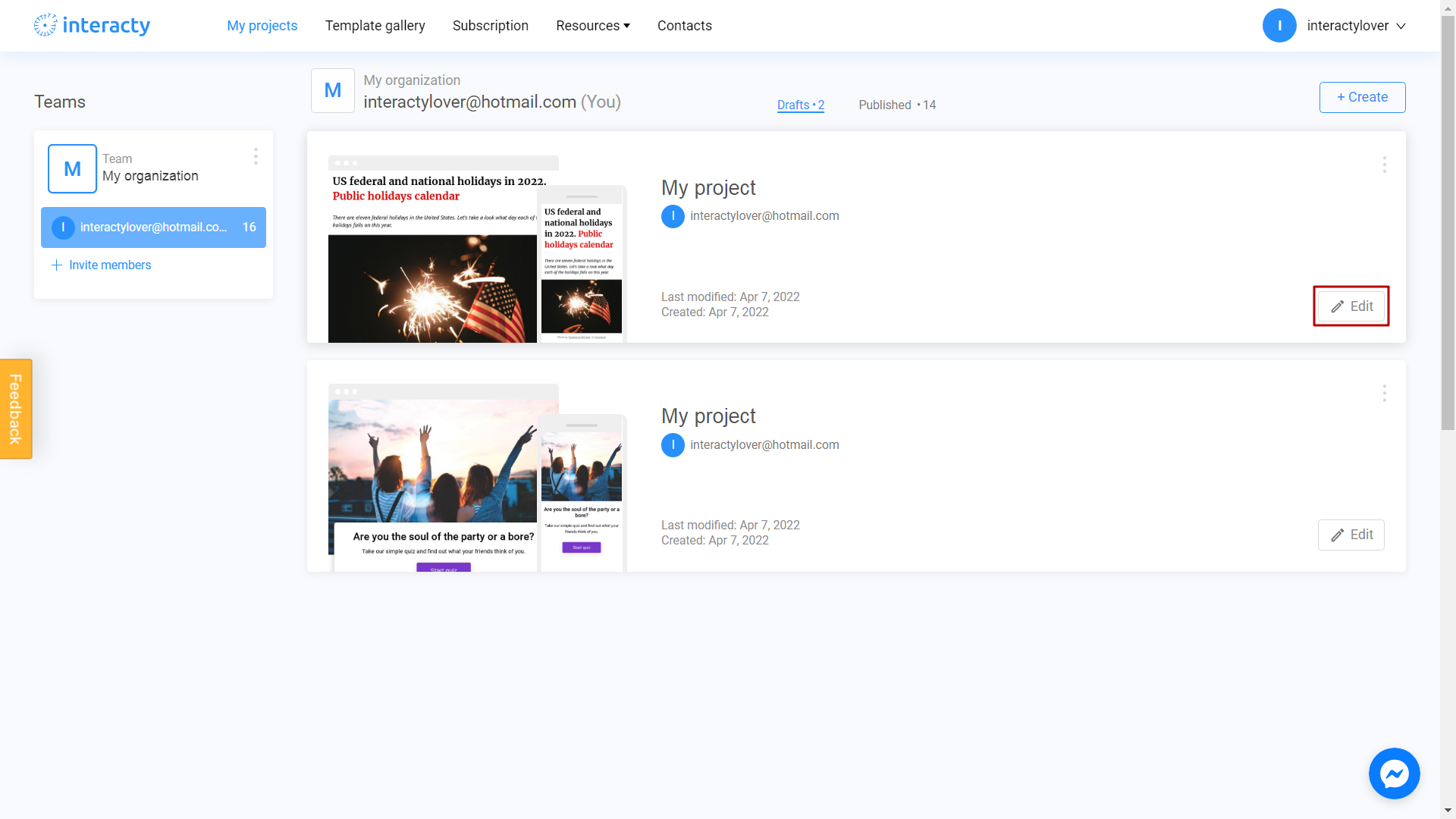Click the Edit pencil icon on first project
The image size is (1456, 819).
pos(1337,306)
